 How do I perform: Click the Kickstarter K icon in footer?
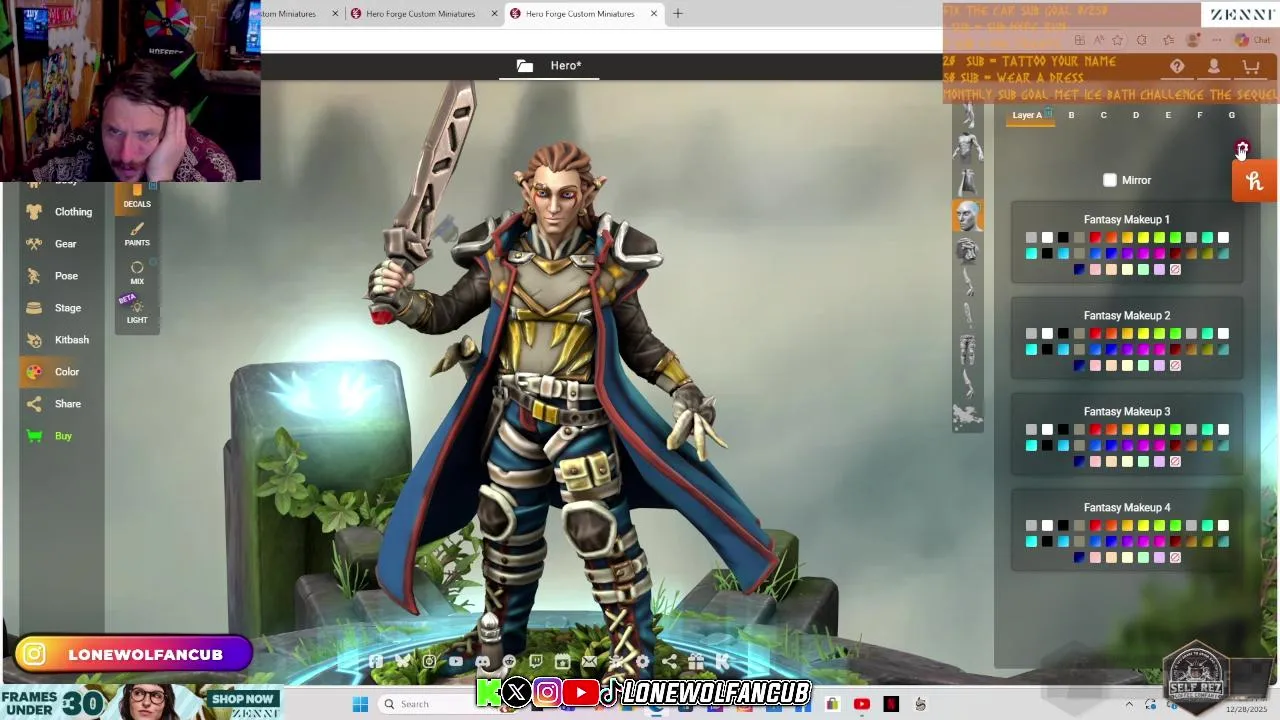click(x=722, y=661)
